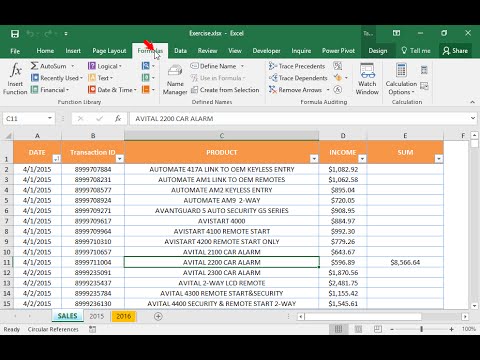Click the Error Checking icon
Screen dimensions: 480x360
pyautogui.click(x=338, y=78)
